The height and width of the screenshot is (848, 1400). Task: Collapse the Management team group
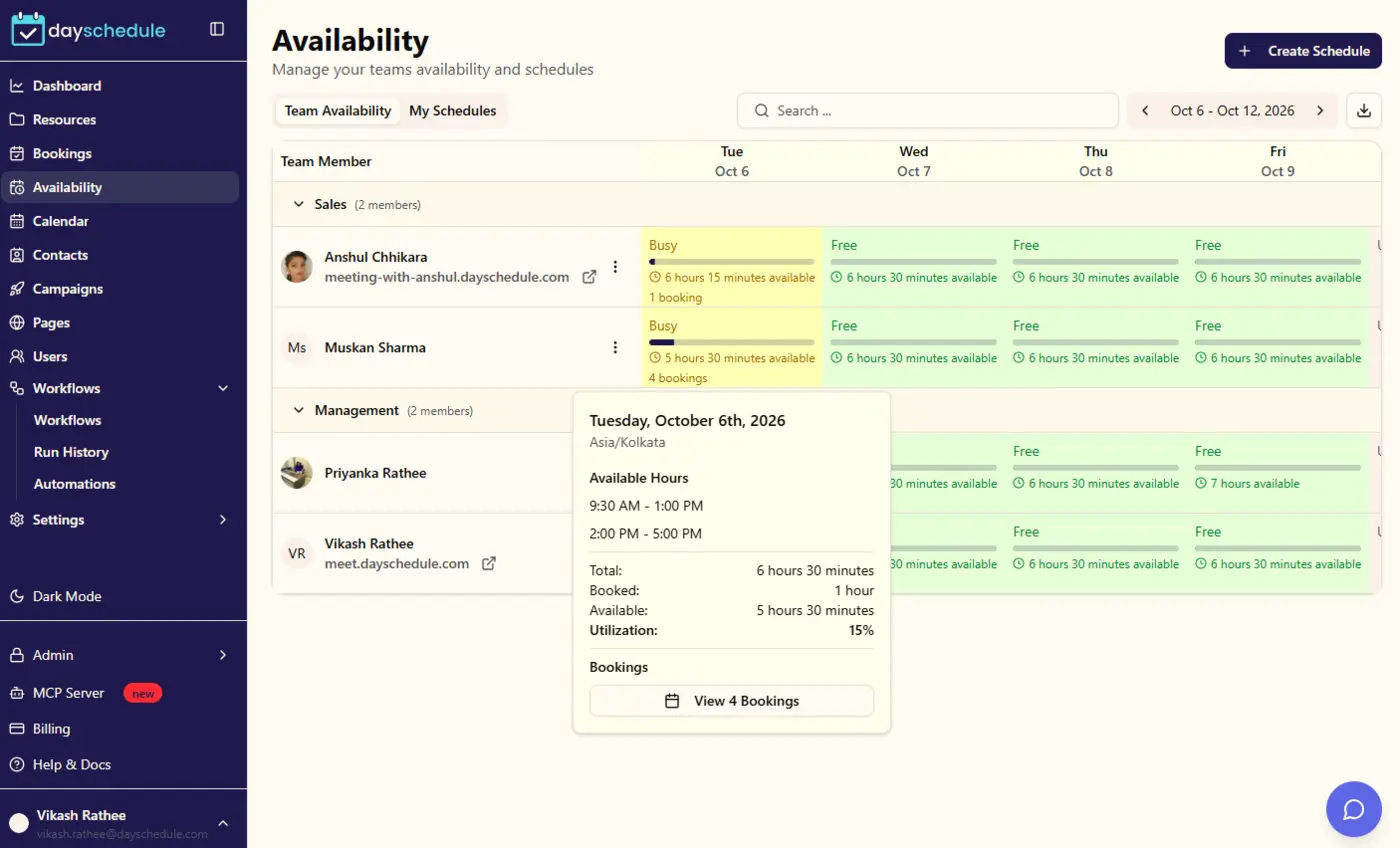point(298,410)
